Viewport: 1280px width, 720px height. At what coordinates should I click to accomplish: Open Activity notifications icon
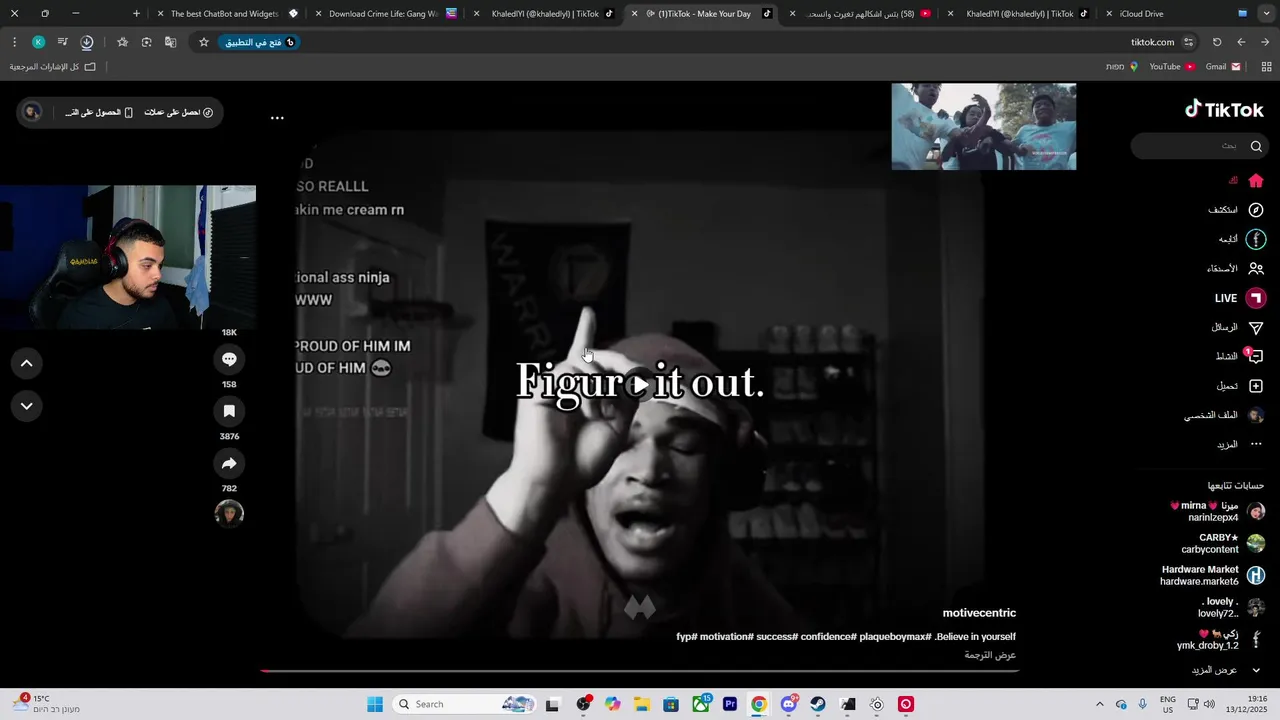point(1256,356)
